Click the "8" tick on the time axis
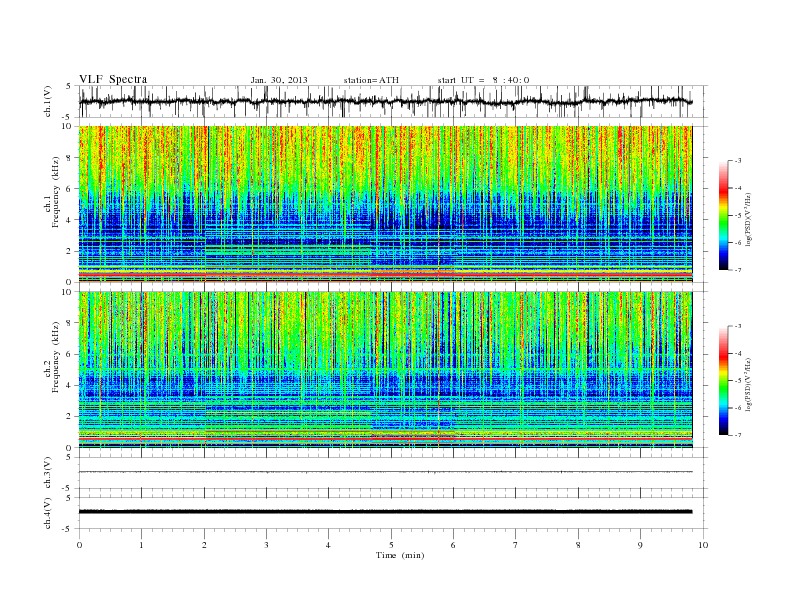Viewport: 792px width, 612px height. point(578,545)
